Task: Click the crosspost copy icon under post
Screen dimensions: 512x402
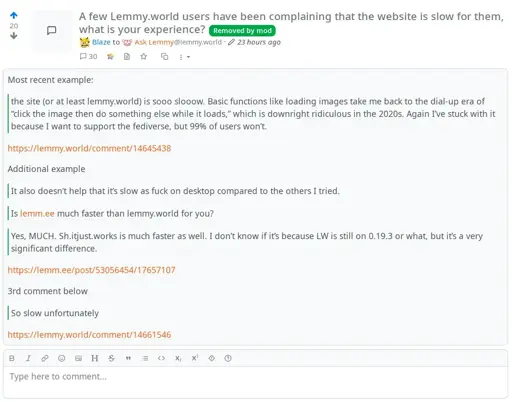Action: pos(164,57)
